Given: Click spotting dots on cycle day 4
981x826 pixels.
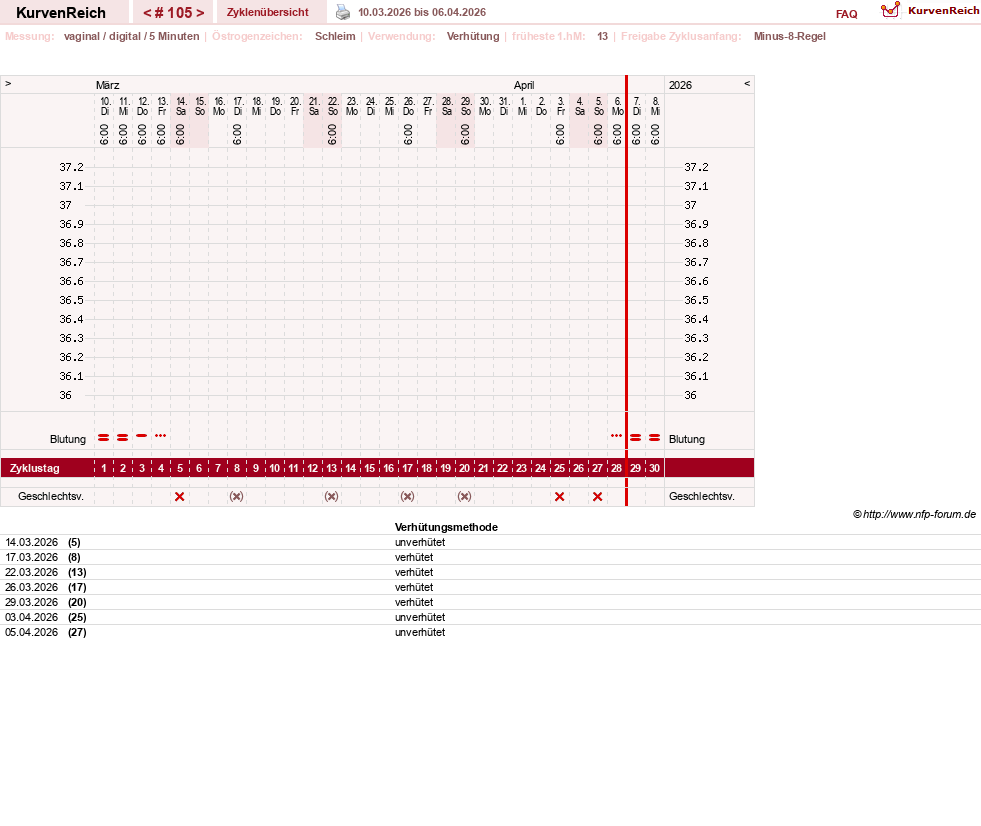Looking at the screenshot, I should point(161,436).
